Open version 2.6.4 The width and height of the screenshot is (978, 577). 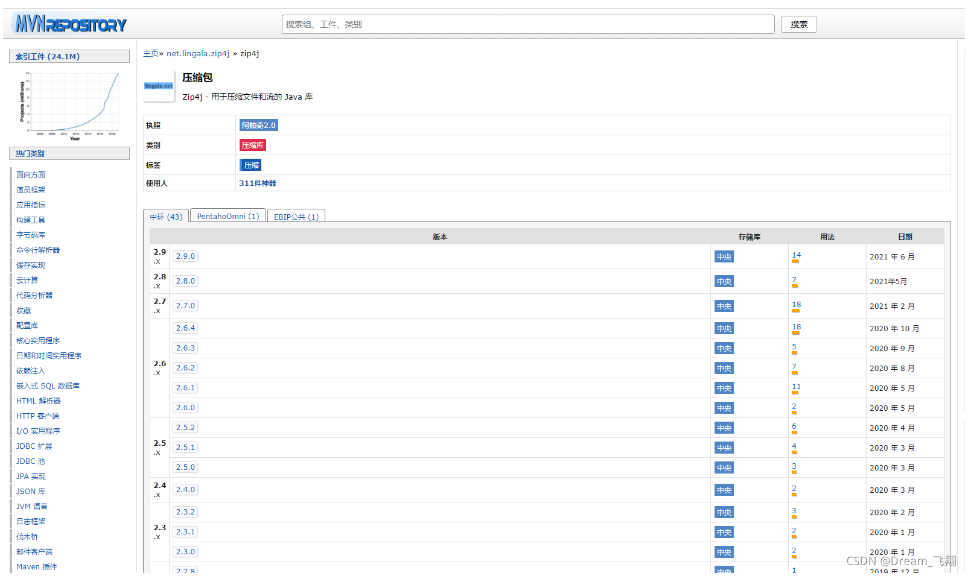185,328
